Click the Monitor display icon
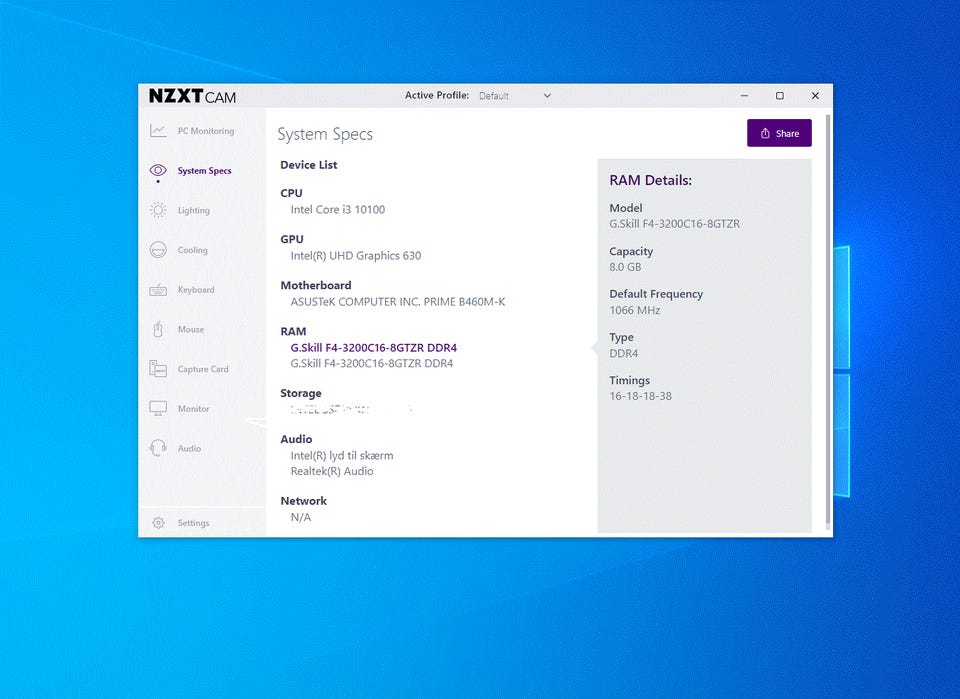 (158, 408)
